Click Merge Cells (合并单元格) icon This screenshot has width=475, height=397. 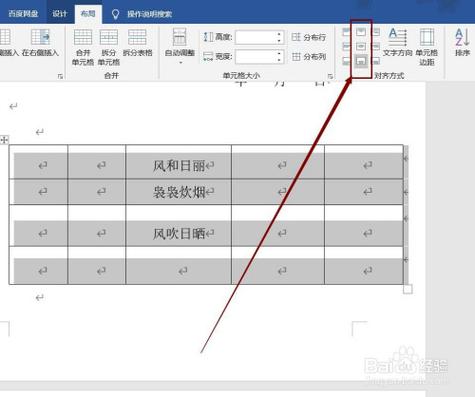[x=83, y=37]
